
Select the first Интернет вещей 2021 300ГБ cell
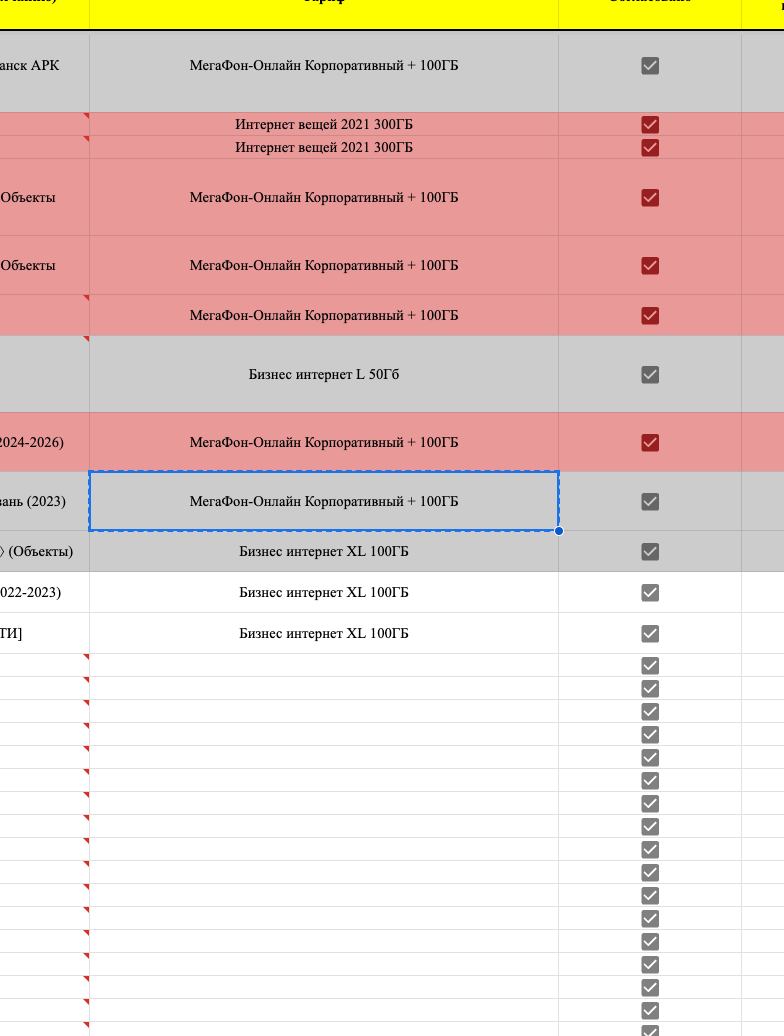coord(324,125)
